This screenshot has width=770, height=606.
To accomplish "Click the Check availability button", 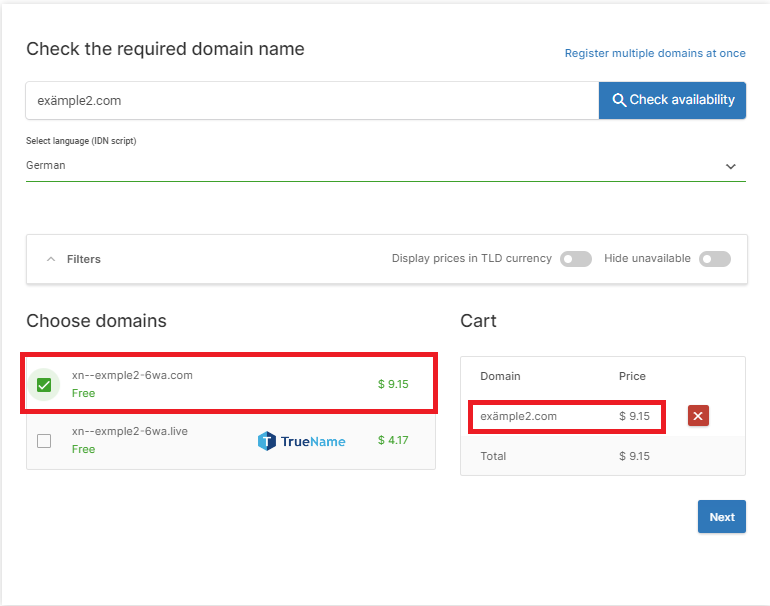I will [x=672, y=100].
